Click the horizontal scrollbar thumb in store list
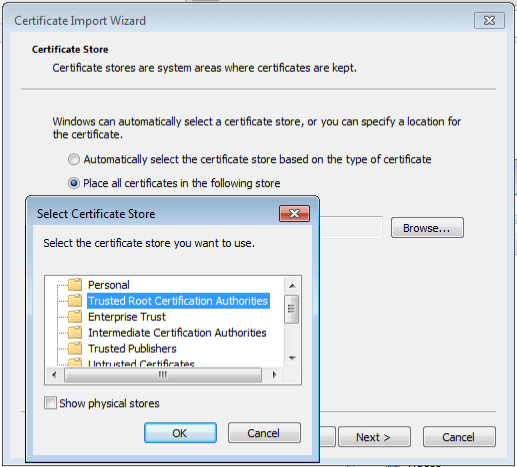This screenshot has width=517, height=467. (x=163, y=375)
